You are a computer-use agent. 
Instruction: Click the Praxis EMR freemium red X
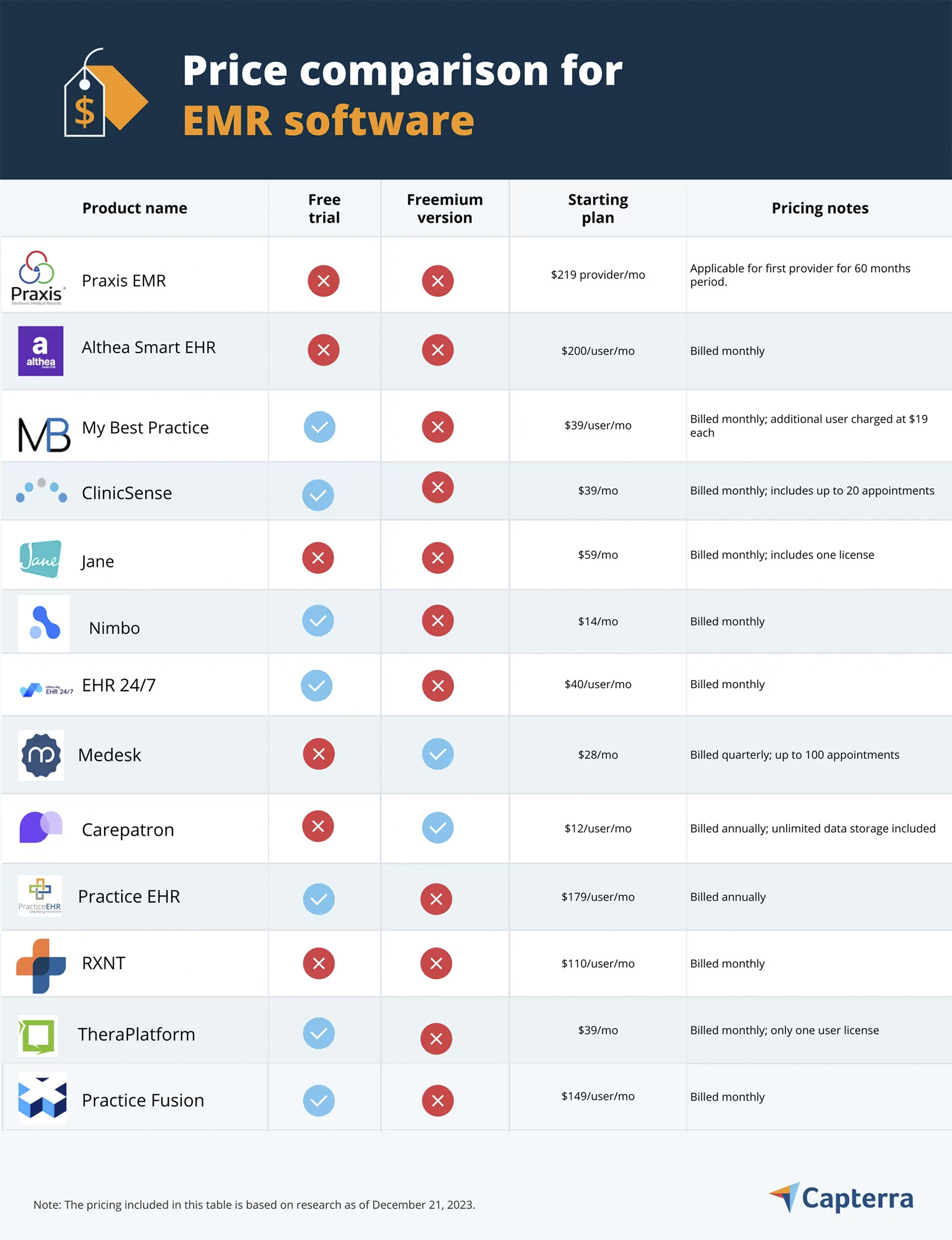coord(438,281)
